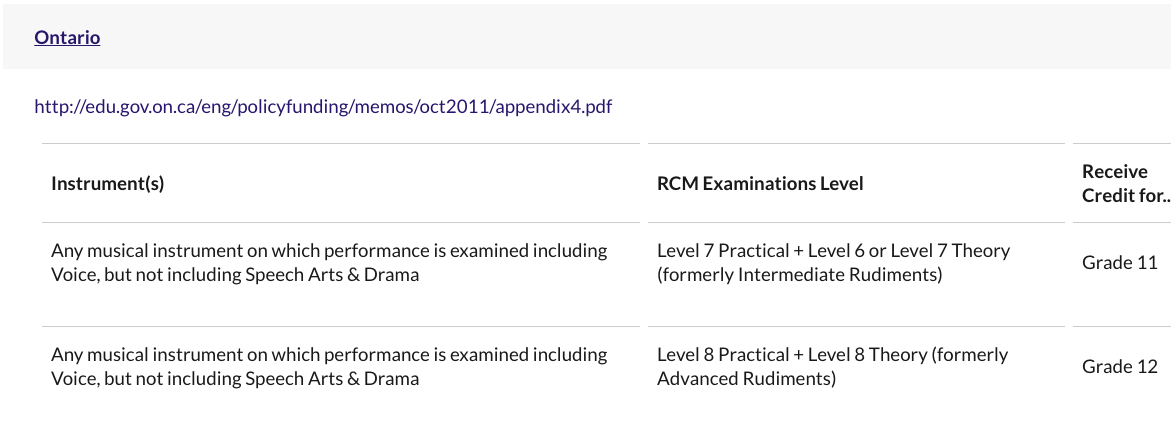Click the Grade 11 credit cell

(1119, 263)
